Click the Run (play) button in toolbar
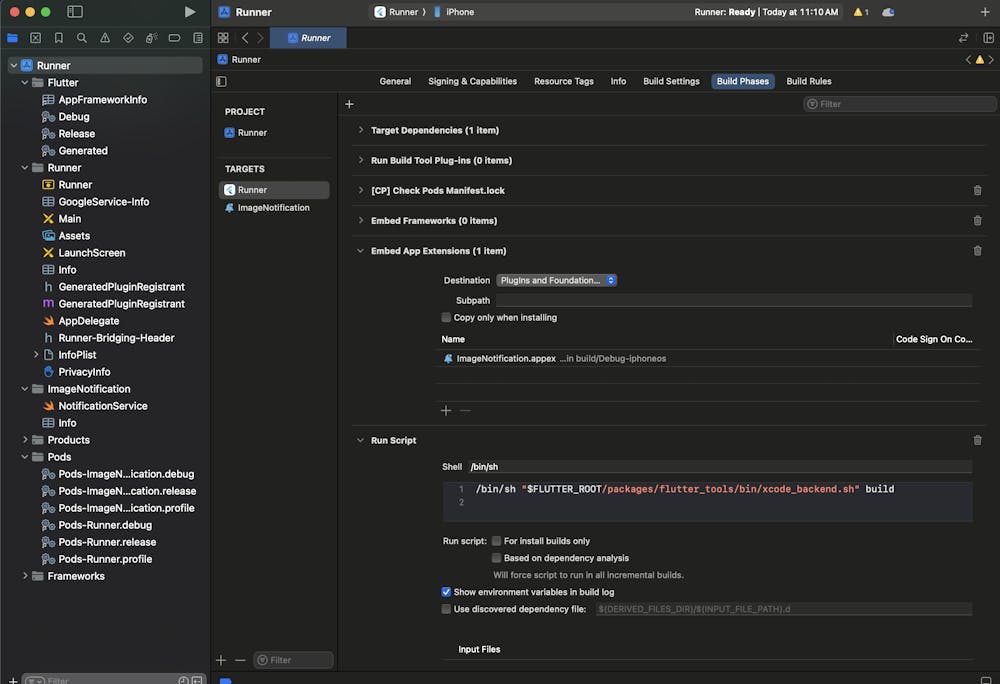1000x684 pixels. click(190, 12)
